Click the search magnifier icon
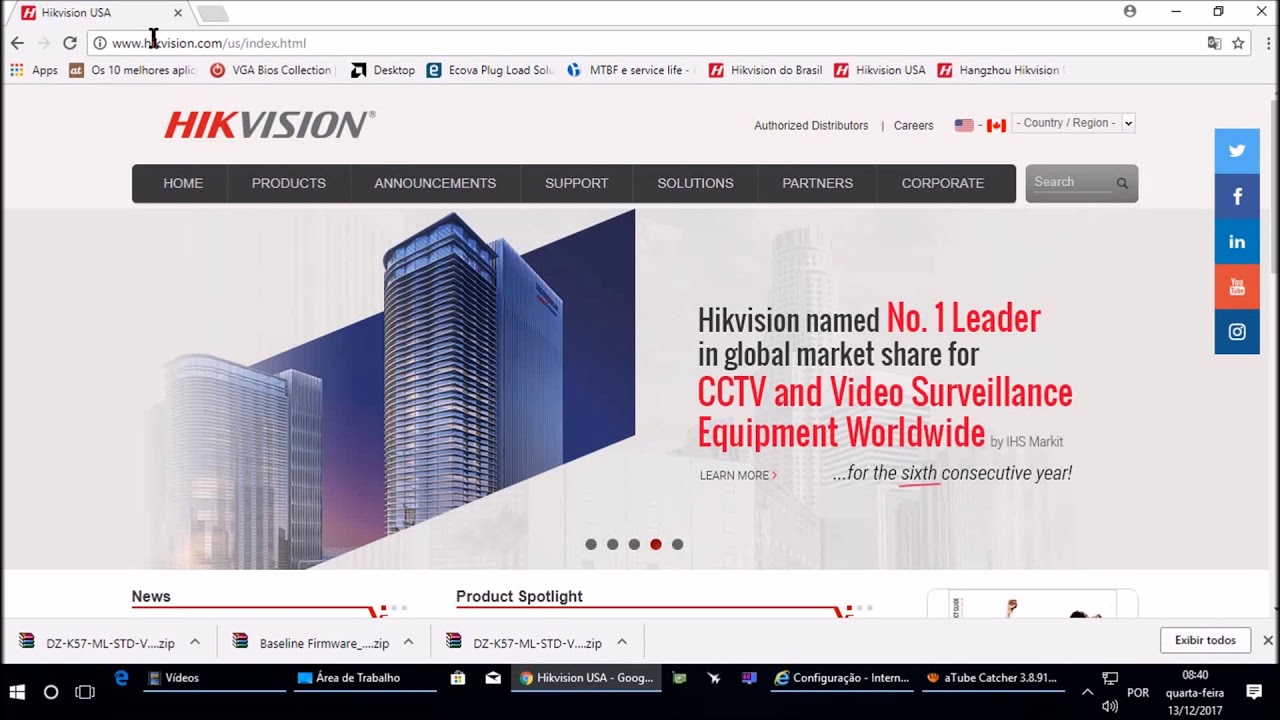Viewport: 1280px width, 720px height. coord(1122,183)
